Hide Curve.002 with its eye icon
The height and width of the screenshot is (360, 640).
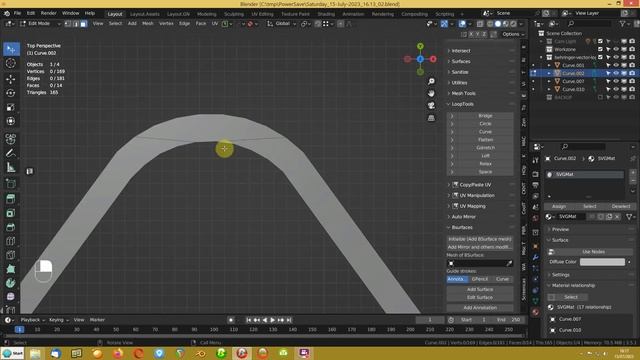point(616,73)
